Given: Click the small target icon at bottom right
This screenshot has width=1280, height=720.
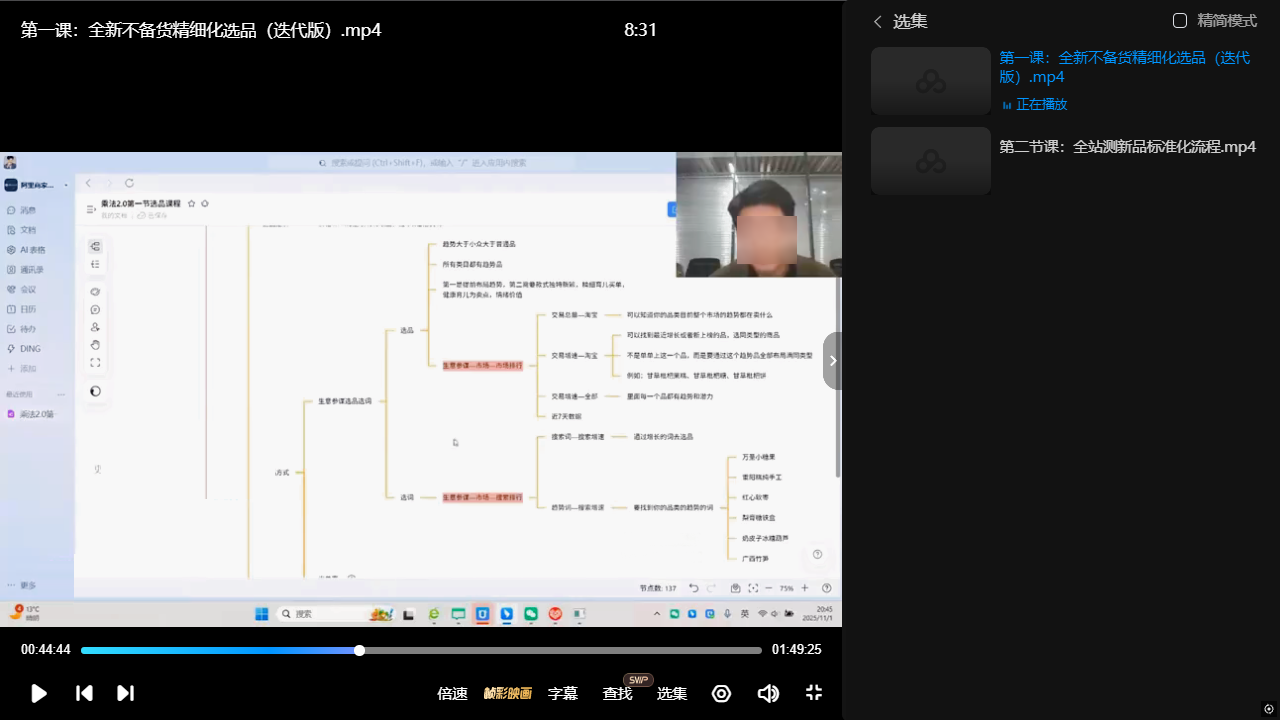Looking at the screenshot, I should pos(1268,709).
